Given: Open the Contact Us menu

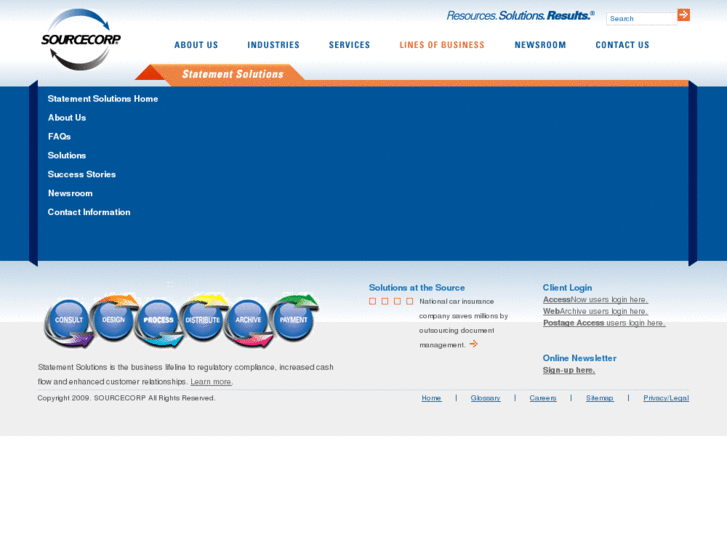Looking at the screenshot, I should [x=622, y=45].
